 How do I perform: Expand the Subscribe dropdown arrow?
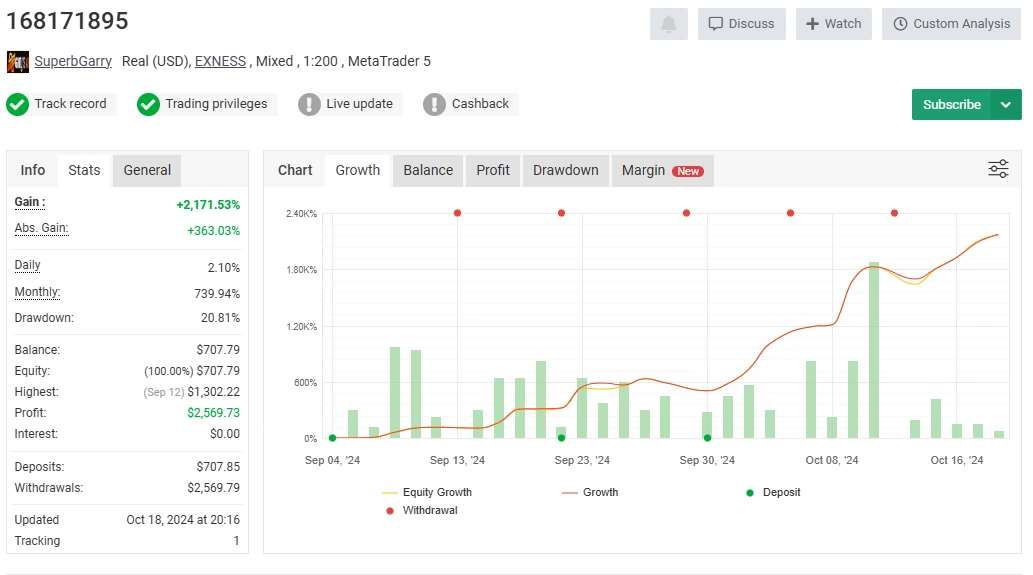click(1005, 105)
